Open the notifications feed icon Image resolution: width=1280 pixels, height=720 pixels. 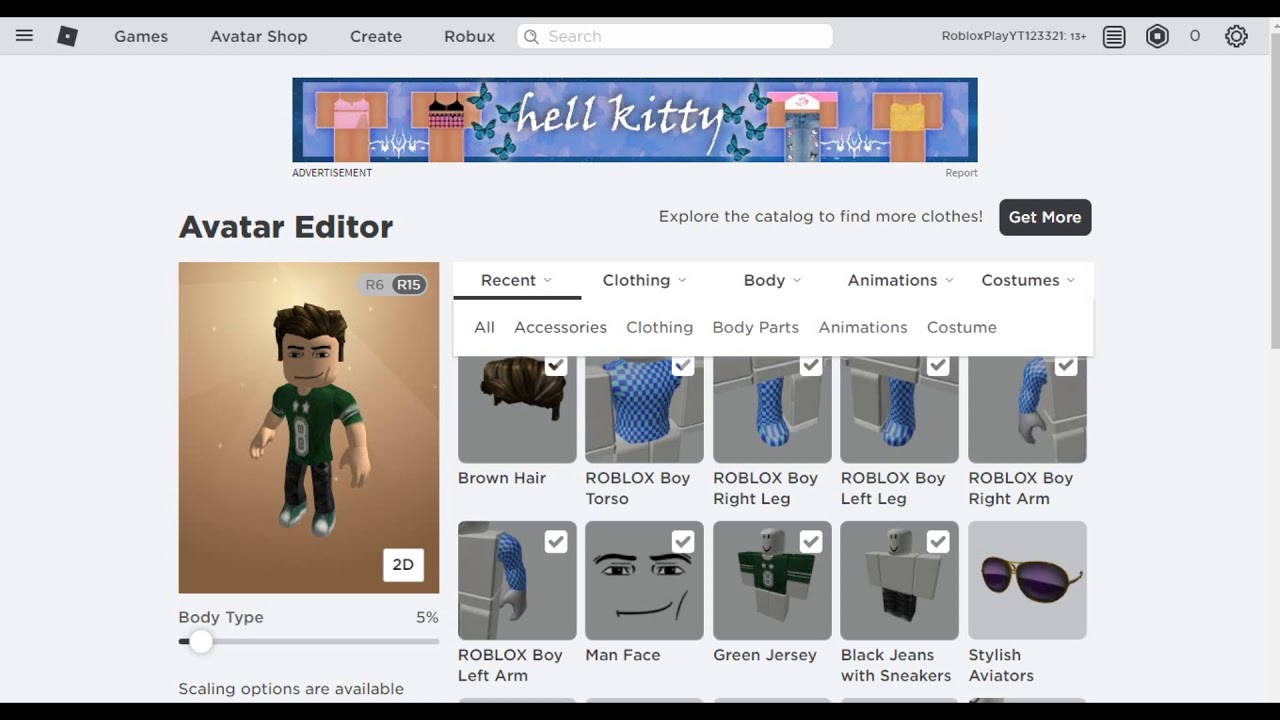point(1114,37)
